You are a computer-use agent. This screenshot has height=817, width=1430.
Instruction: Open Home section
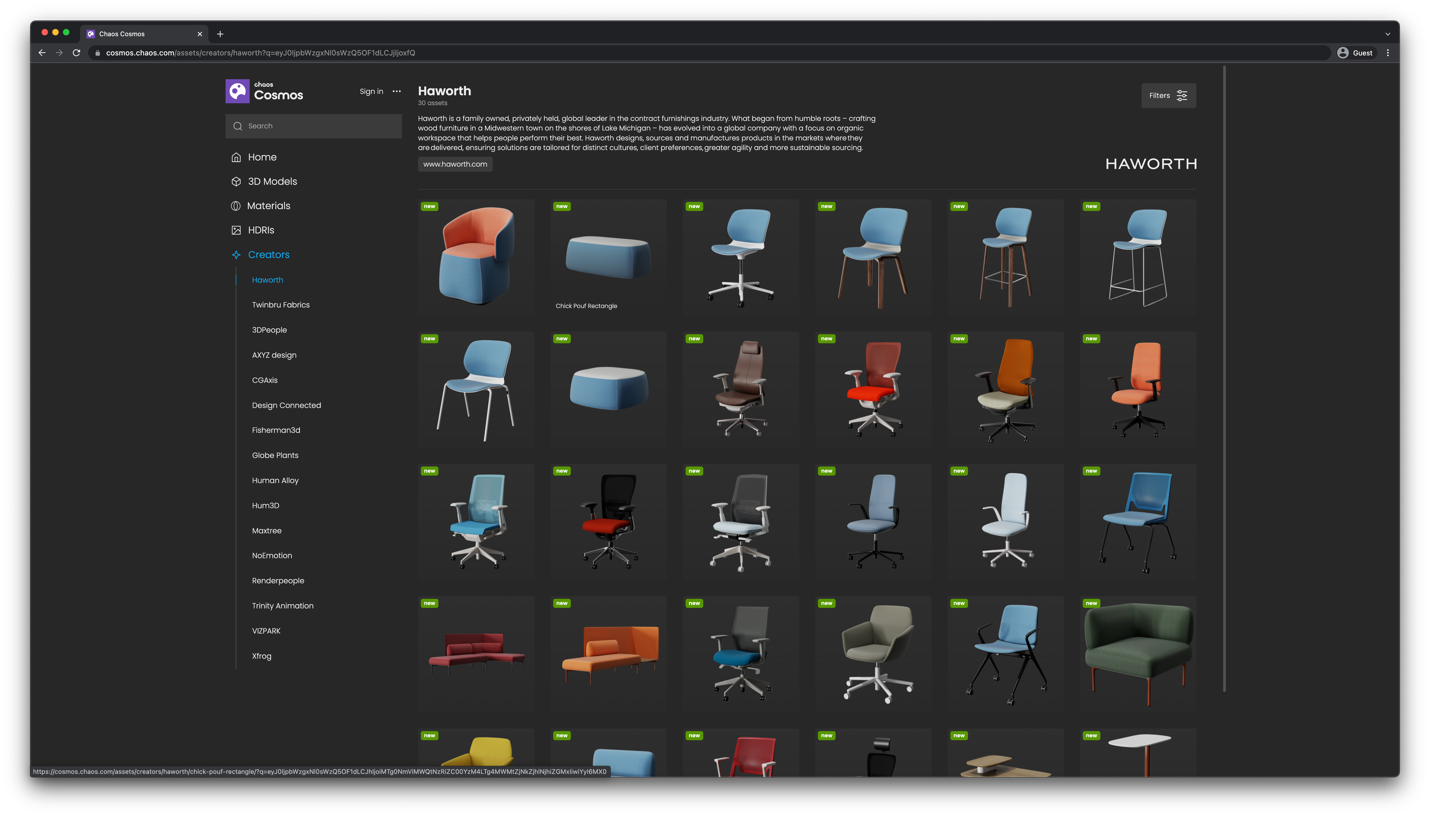point(262,157)
